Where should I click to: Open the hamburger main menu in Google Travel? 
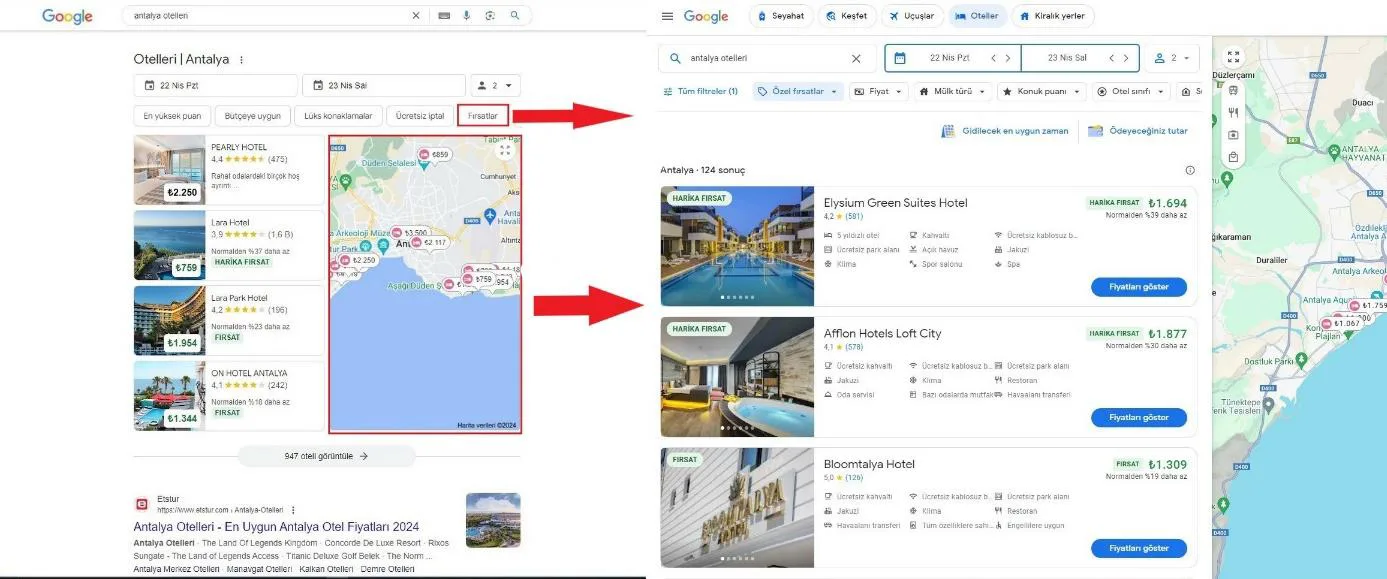click(667, 16)
